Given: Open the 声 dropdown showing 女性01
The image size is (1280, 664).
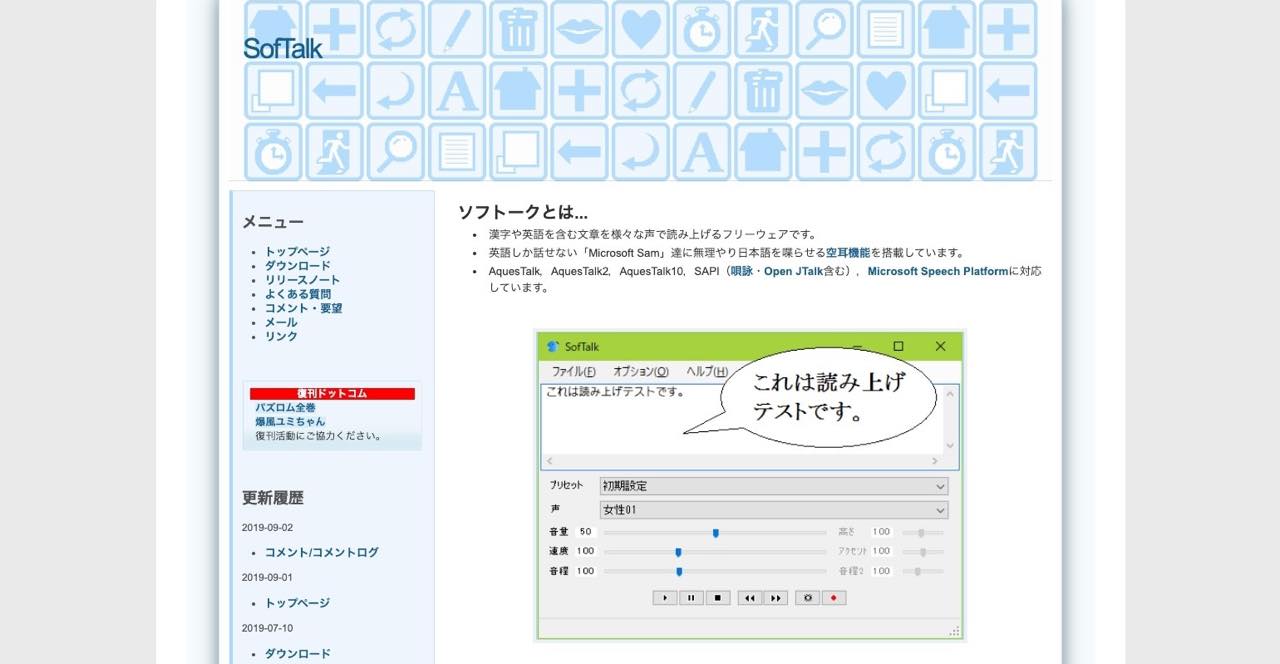Looking at the screenshot, I should (773, 510).
